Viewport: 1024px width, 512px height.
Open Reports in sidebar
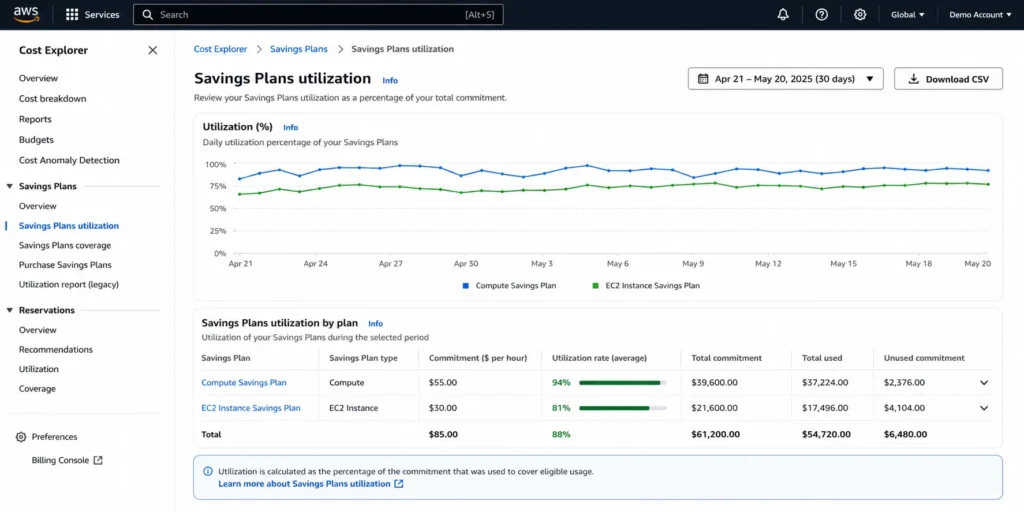point(35,120)
